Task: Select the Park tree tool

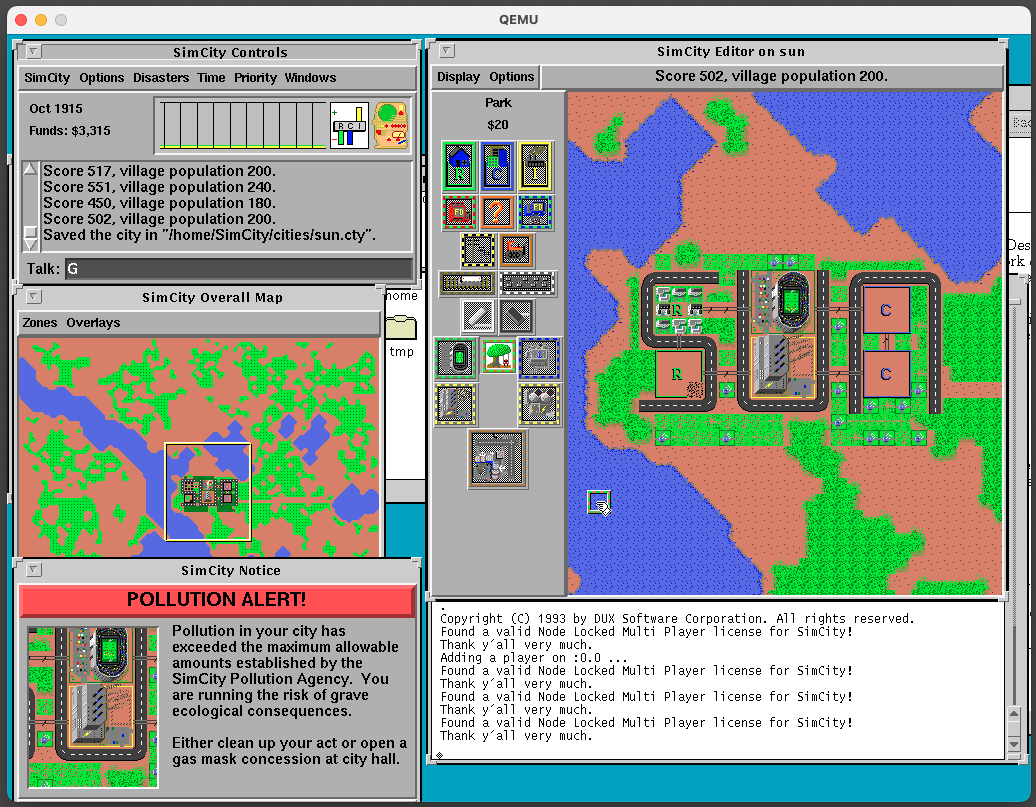Action: [x=497, y=357]
